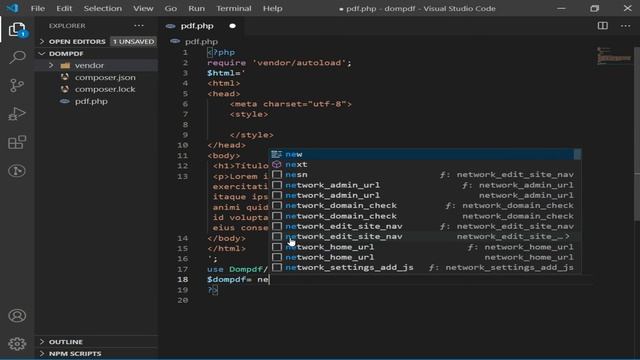This screenshot has width=640, height=360.
Task: Open the Source Control view
Action: 17,85
